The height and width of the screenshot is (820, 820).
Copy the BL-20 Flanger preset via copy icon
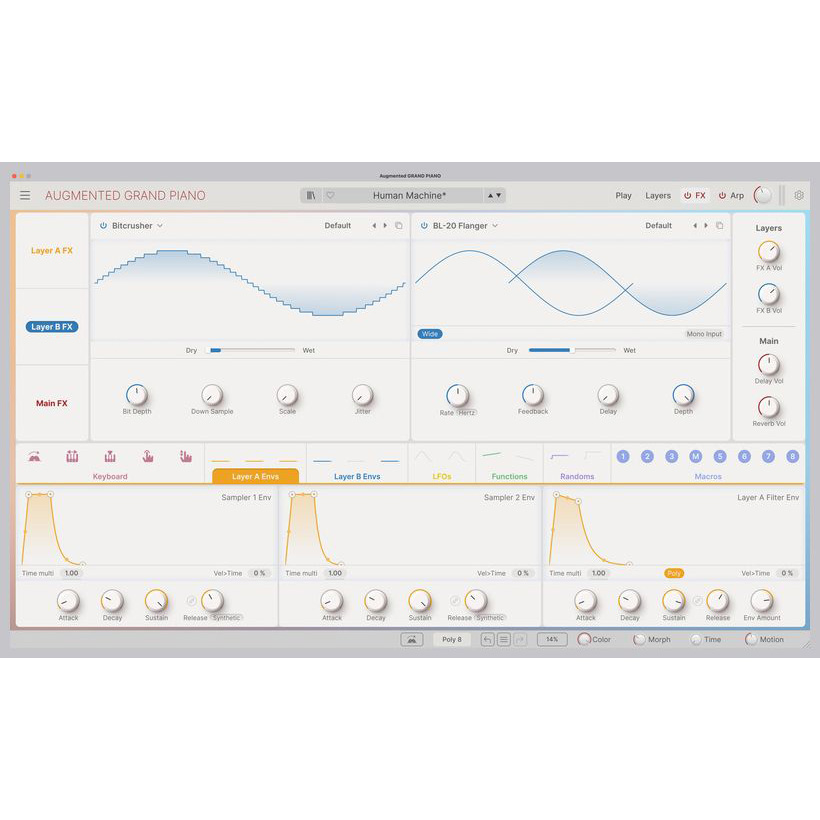tap(720, 225)
